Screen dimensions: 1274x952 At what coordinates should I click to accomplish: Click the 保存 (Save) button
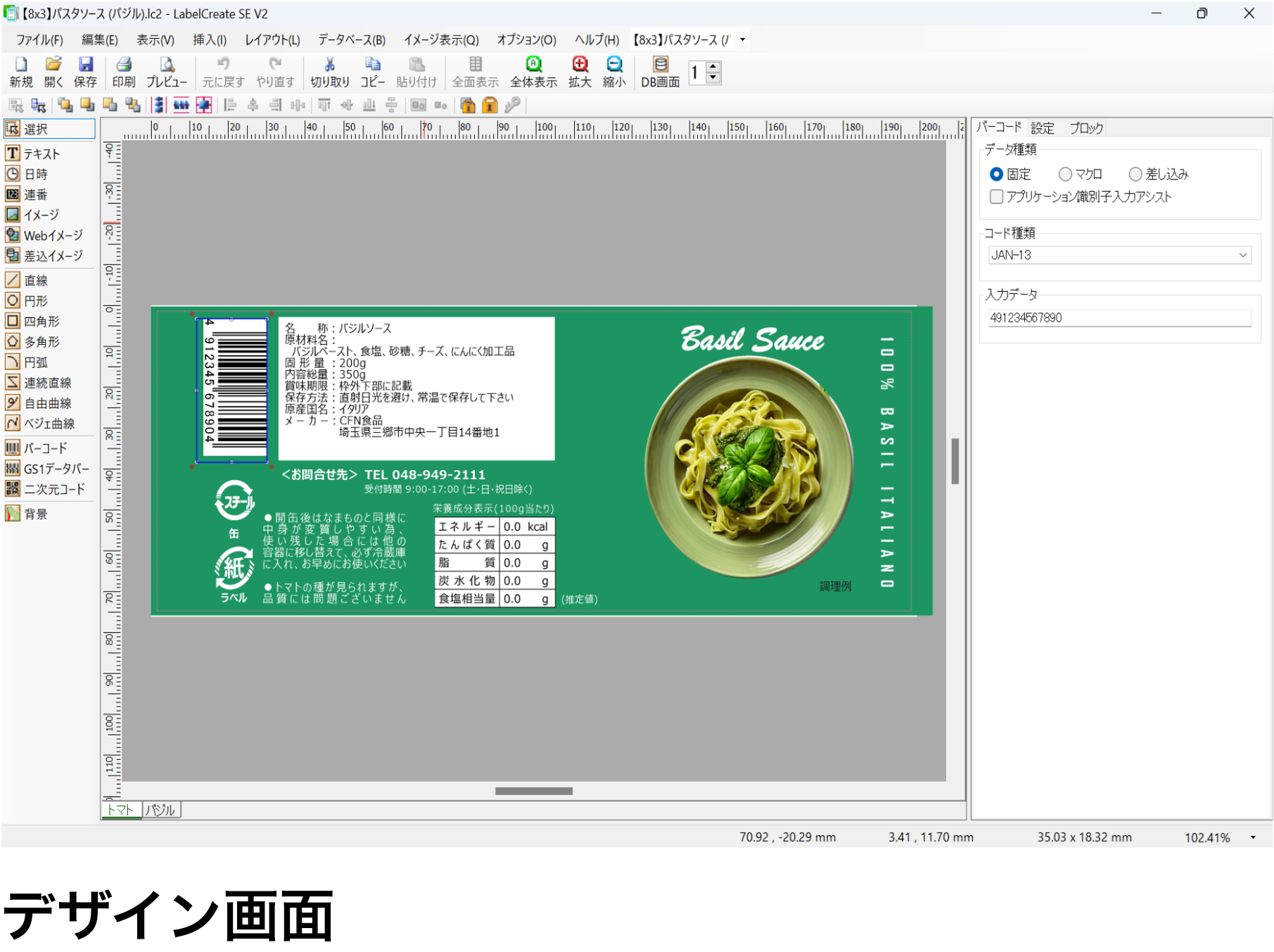coord(86,72)
